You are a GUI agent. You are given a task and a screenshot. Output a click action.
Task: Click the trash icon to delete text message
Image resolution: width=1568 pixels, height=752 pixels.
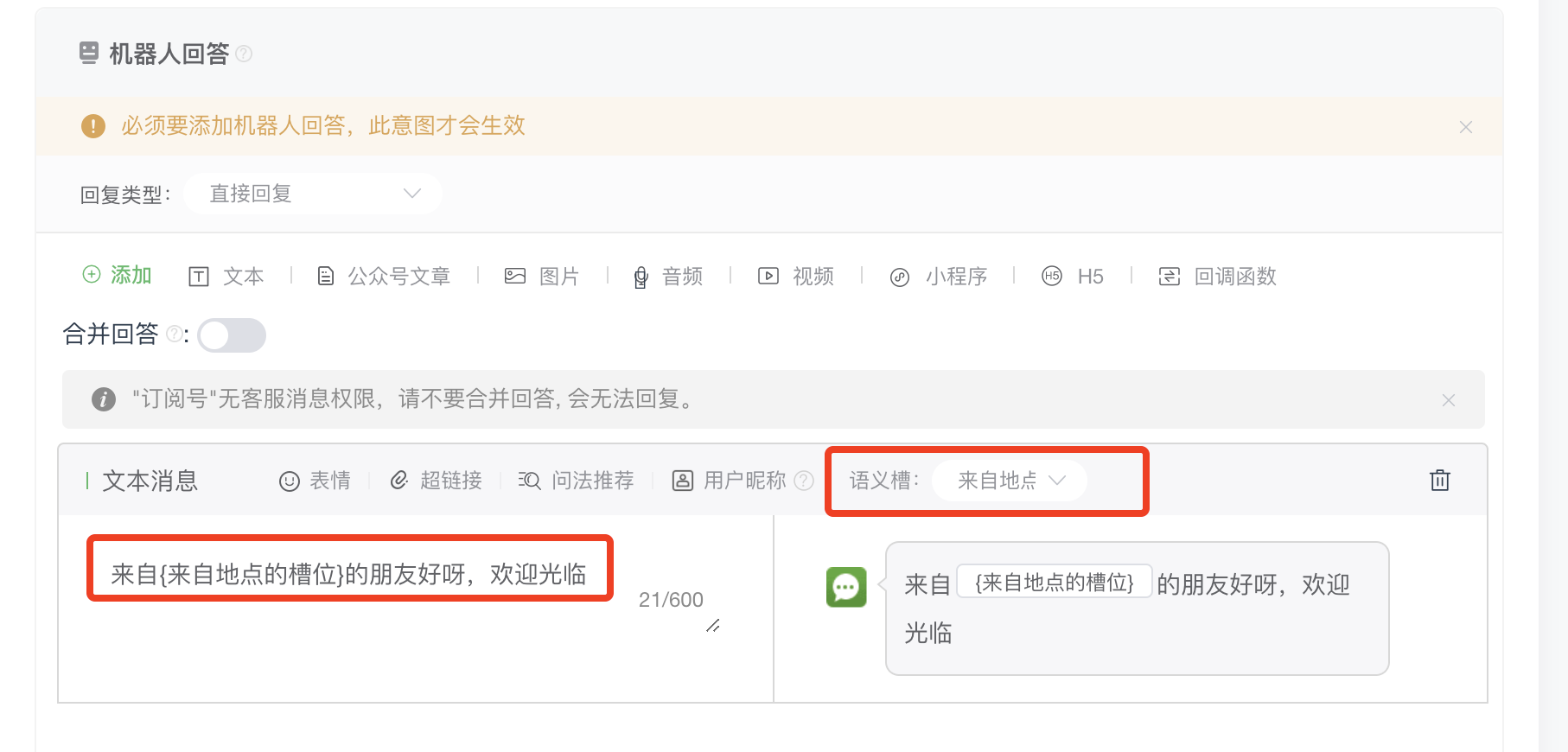click(x=1439, y=480)
